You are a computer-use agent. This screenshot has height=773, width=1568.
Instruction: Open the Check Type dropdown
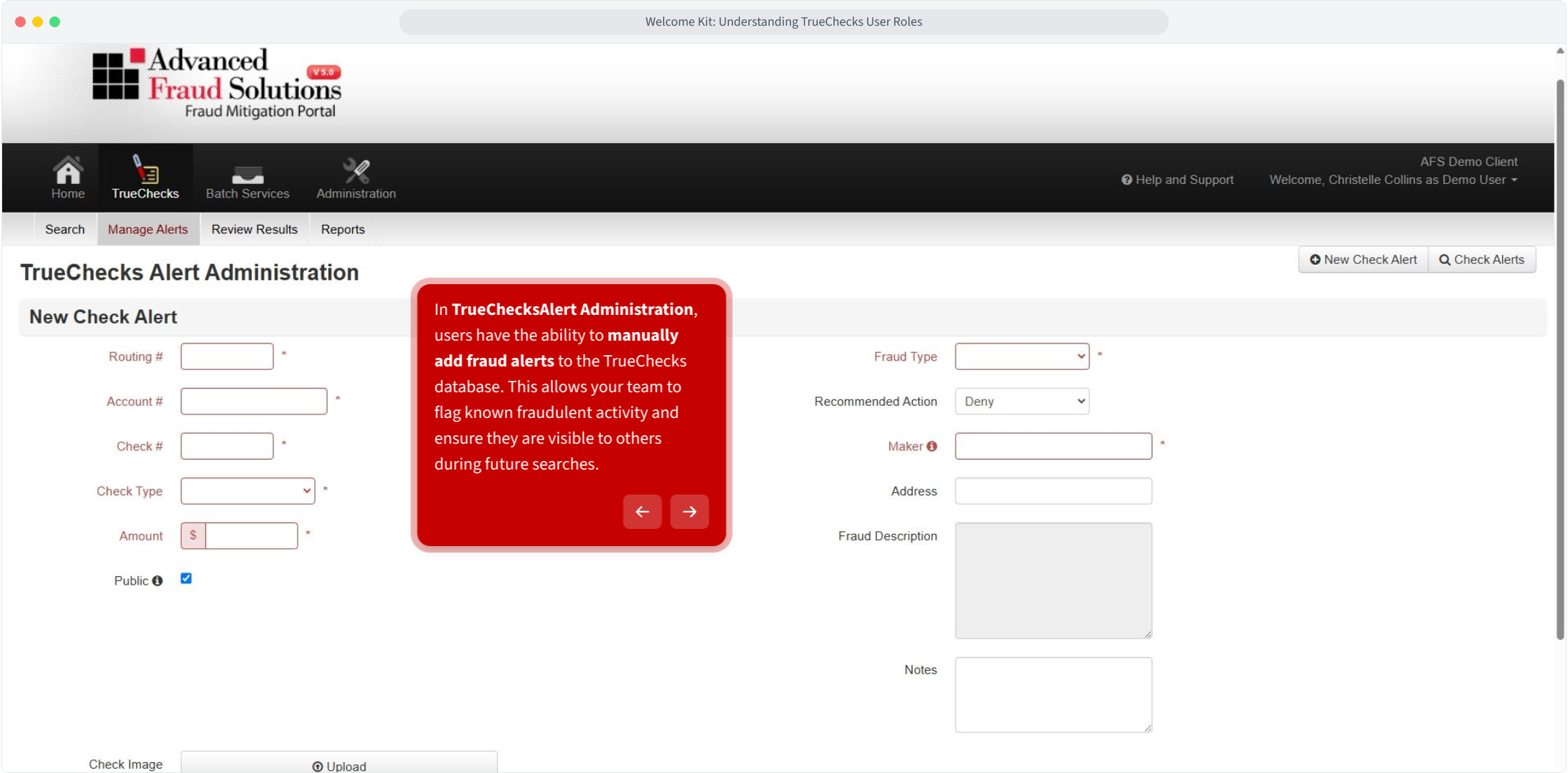(248, 491)
